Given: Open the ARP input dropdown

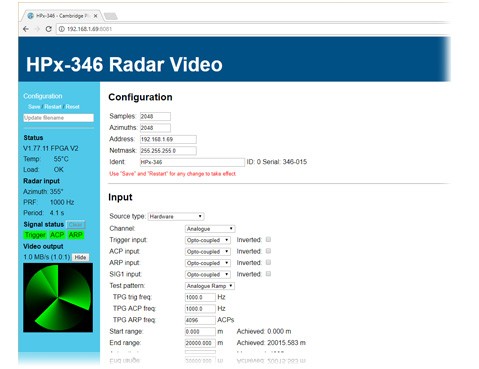Looking at the screenshot, I should (x=208, y=263).
